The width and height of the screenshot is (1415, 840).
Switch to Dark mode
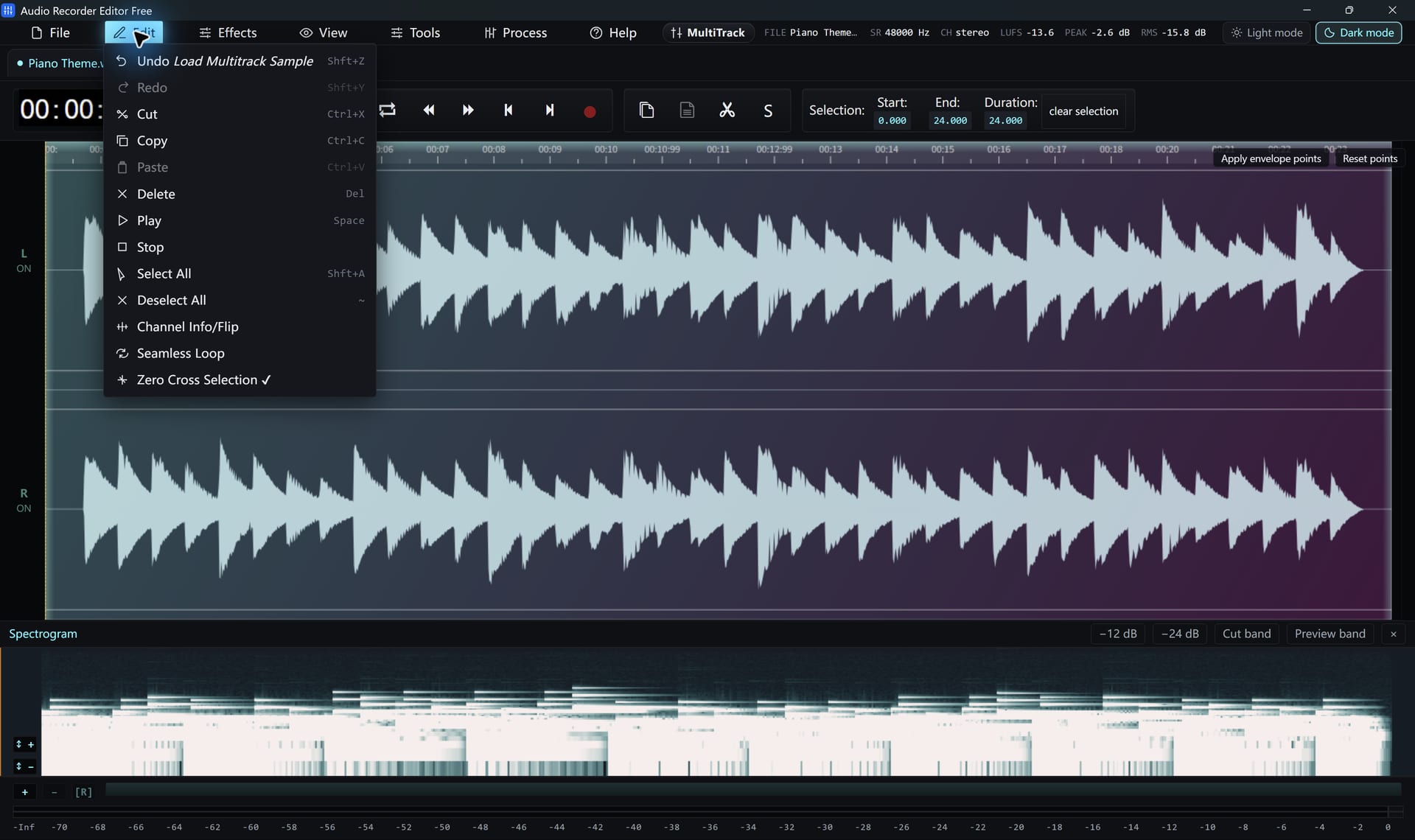click(1358, 32)
